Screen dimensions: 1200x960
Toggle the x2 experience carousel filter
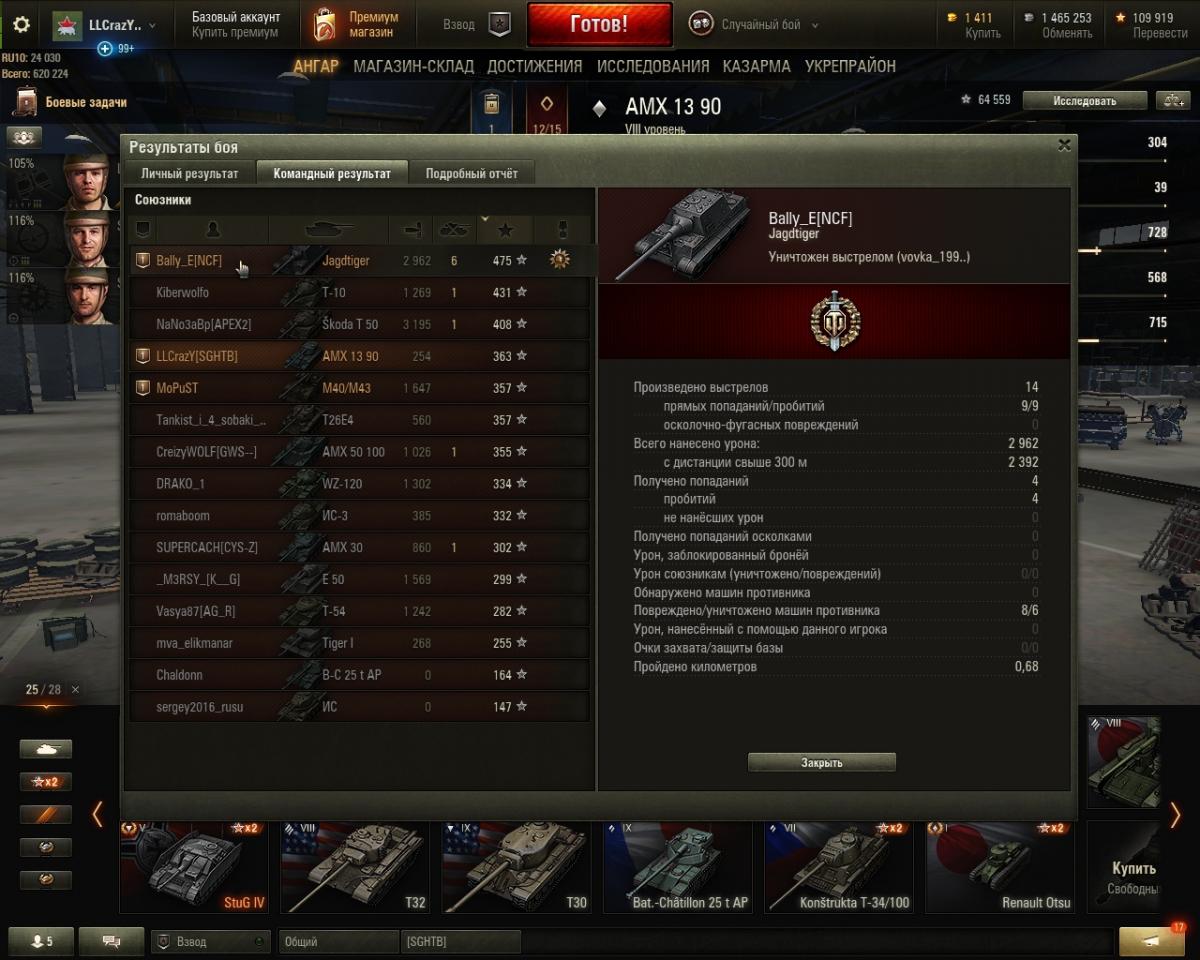coord(46,782)
